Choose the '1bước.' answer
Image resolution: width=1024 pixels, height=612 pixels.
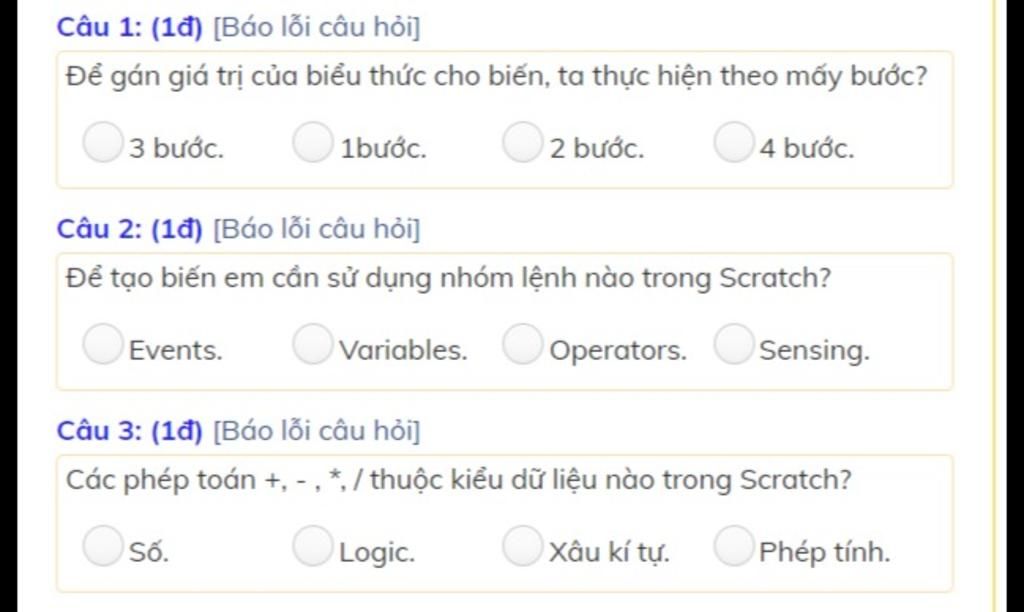[313, 142]
